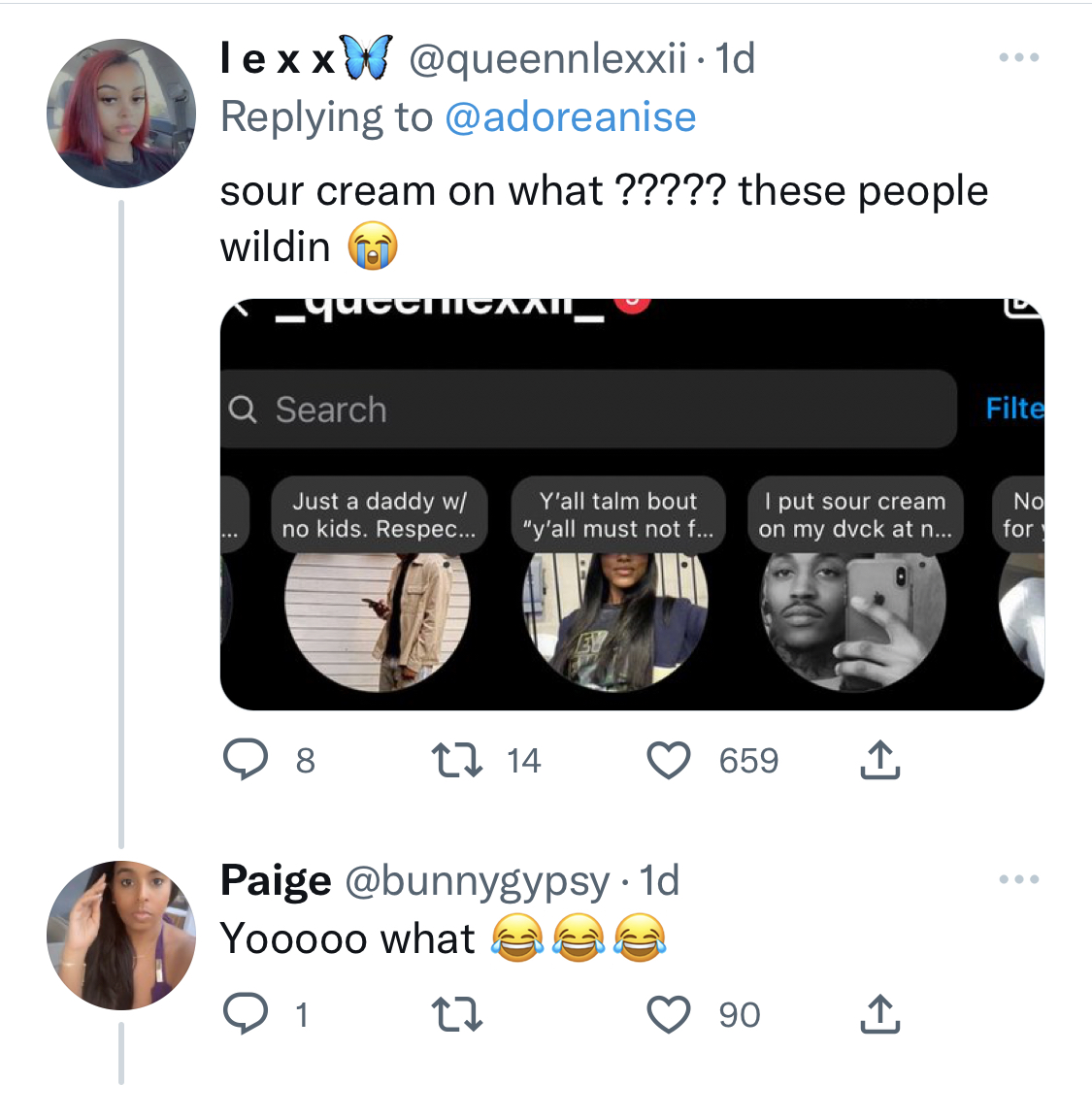The height and width of the screenshot is (1118, 1092).
Task: Open the @adoreanise mention link
Action: [x=571, y=116]
